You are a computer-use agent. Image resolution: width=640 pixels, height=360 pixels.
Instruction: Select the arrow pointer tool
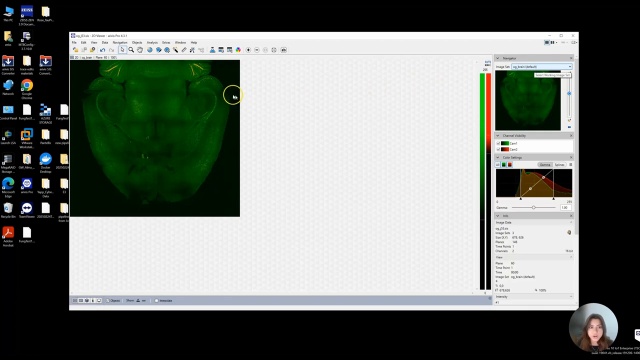122,50
